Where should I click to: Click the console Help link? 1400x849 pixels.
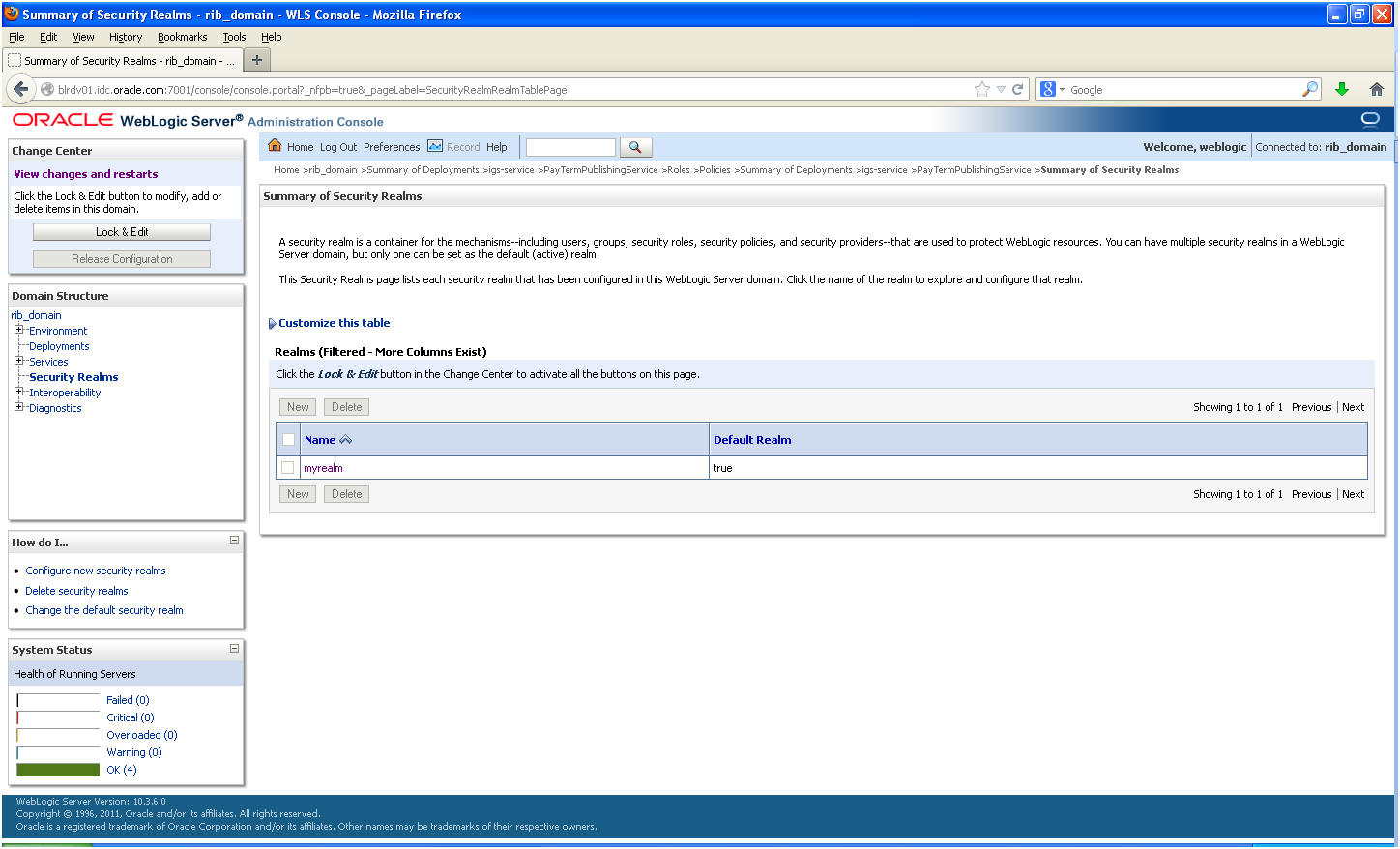(x=497, y=147)
